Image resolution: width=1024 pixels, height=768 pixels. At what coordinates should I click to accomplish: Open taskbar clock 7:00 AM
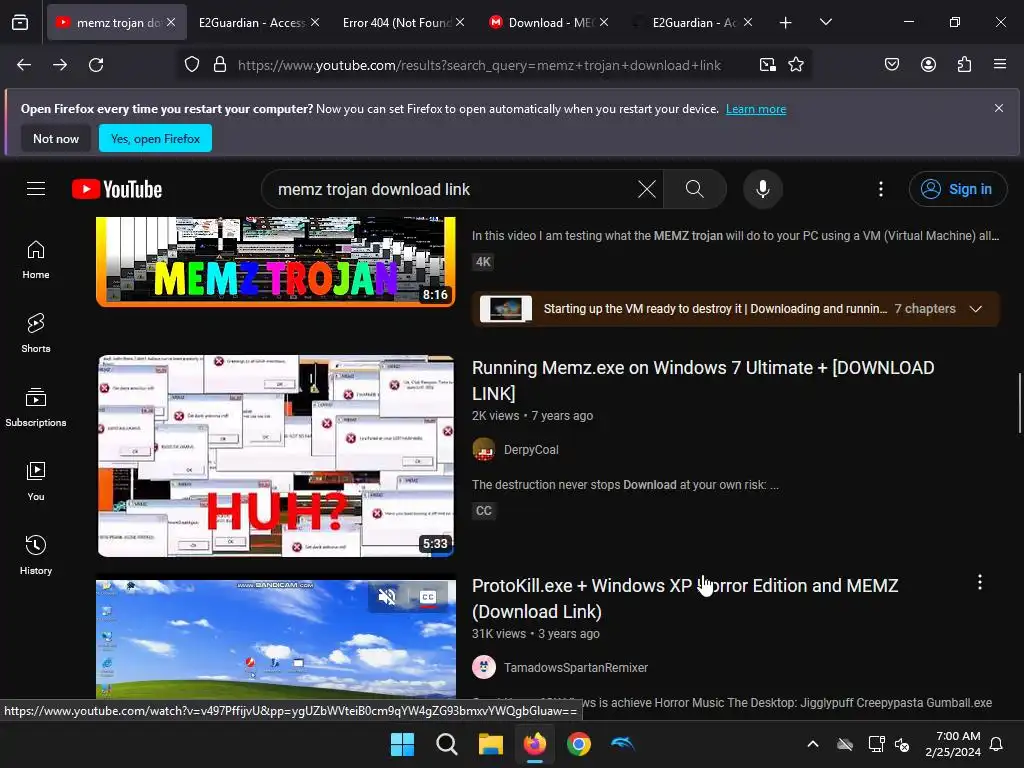point(953,744)
